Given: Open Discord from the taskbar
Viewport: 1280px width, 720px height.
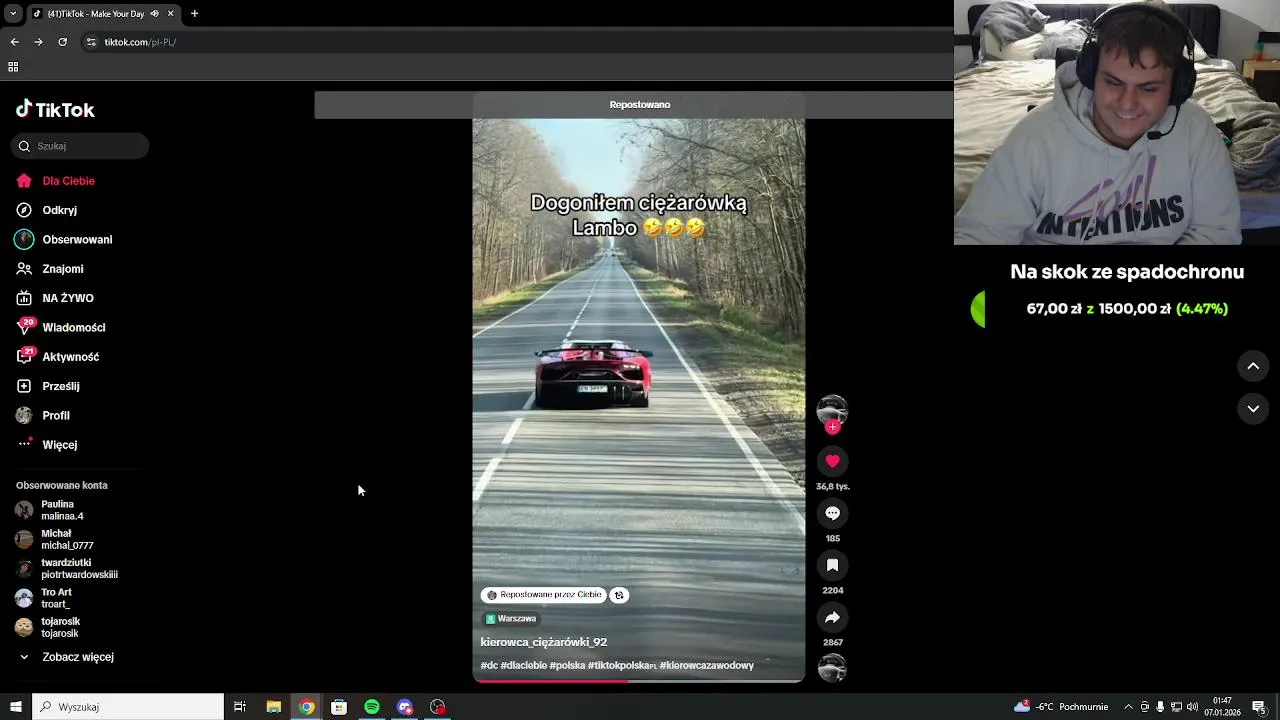Looking at the screenshot, I should [x=405, y=707].
